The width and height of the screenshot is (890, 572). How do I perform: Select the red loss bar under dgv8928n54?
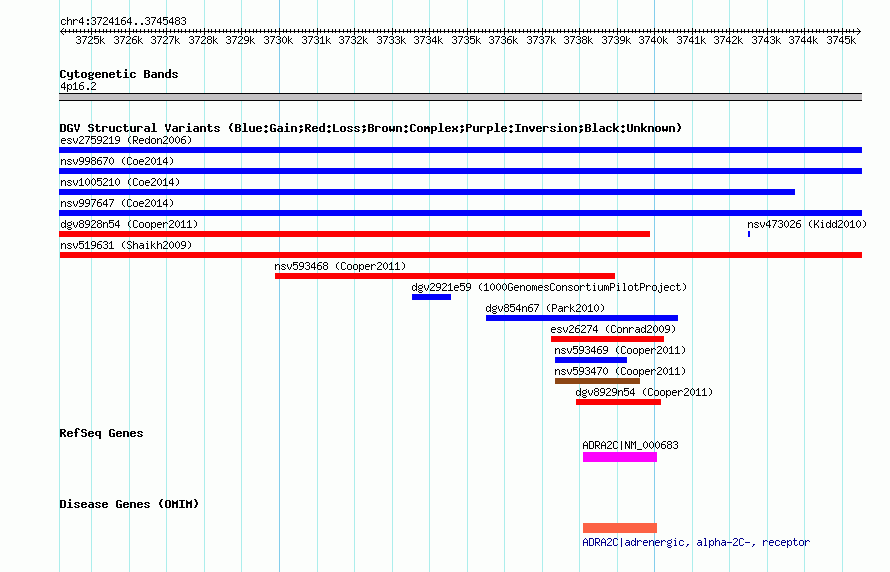coord(355,234)
